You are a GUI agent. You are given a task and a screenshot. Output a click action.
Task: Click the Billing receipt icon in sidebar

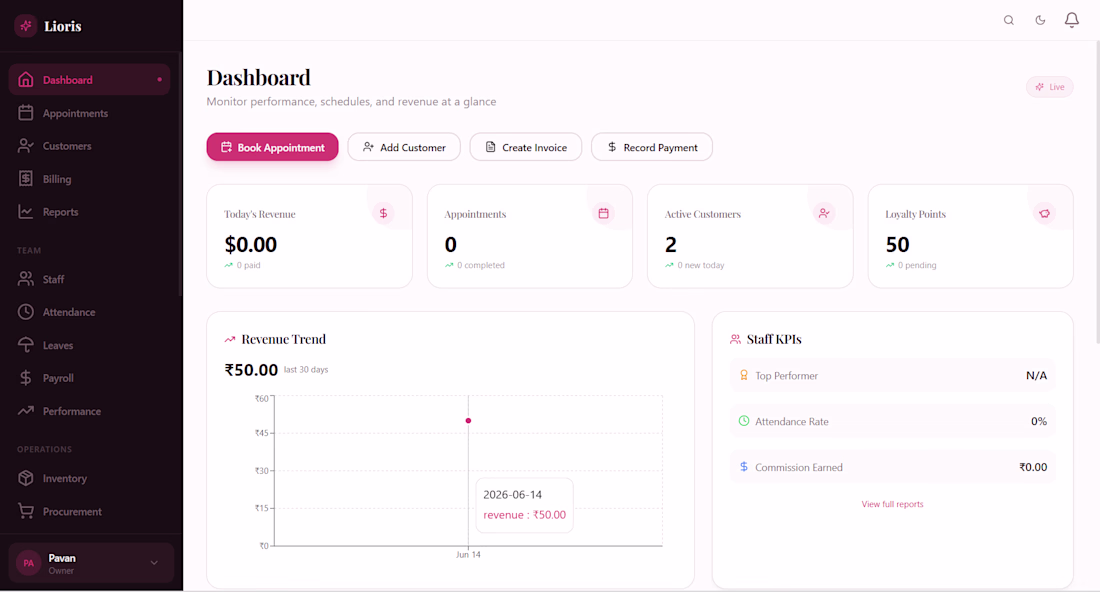(26, 179)
